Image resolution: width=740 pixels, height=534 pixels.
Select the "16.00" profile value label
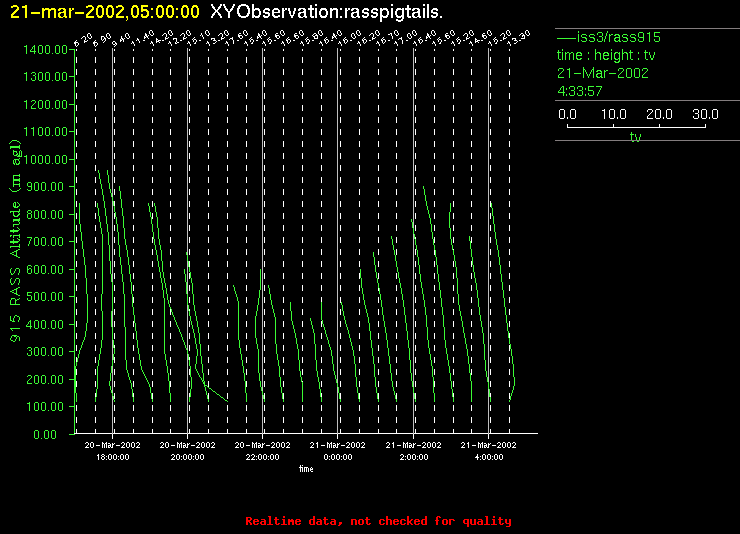349,38
